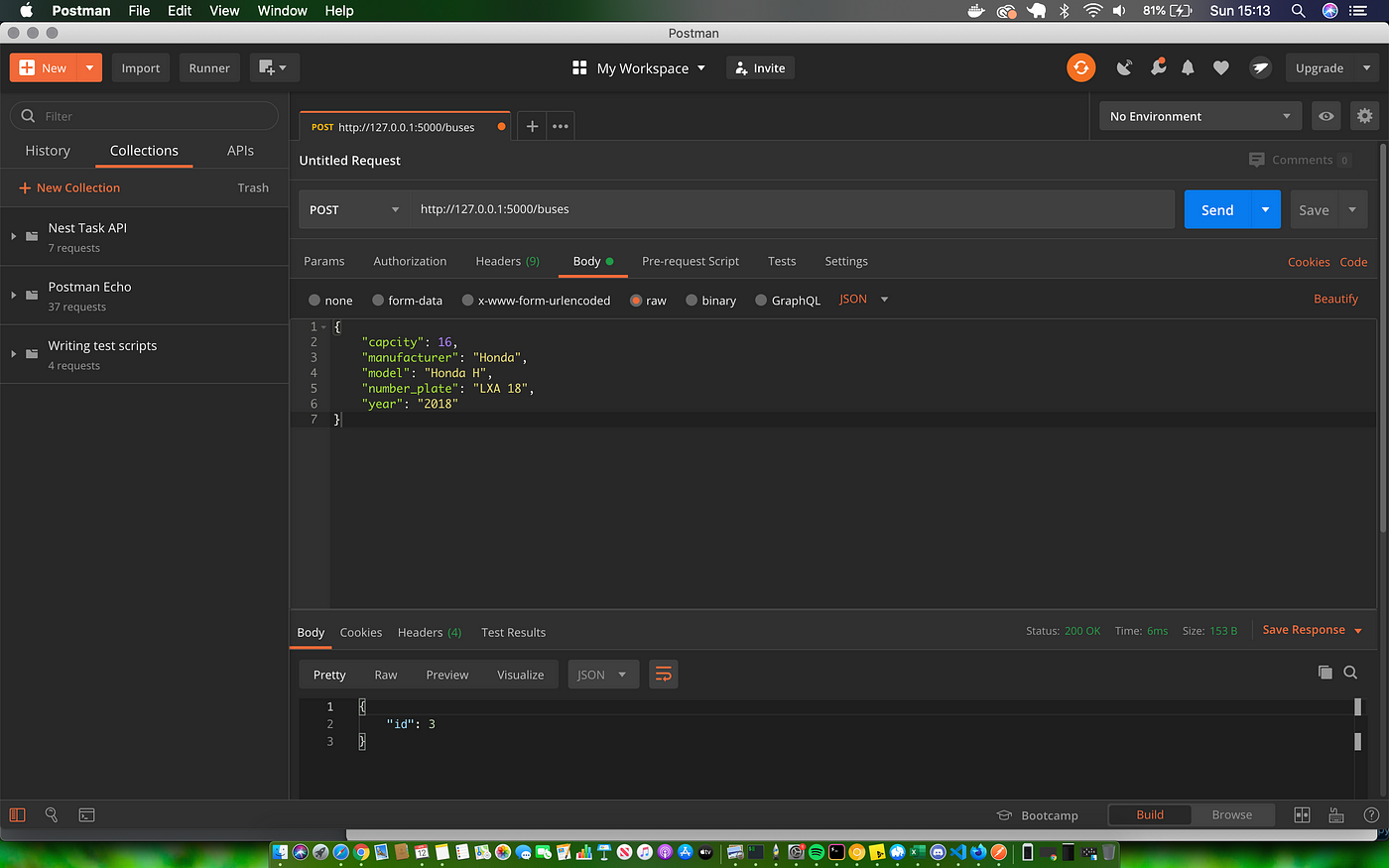Click the heart icon in header
The width and height of the screenshot is (1389, 868).
point(1220,67)
